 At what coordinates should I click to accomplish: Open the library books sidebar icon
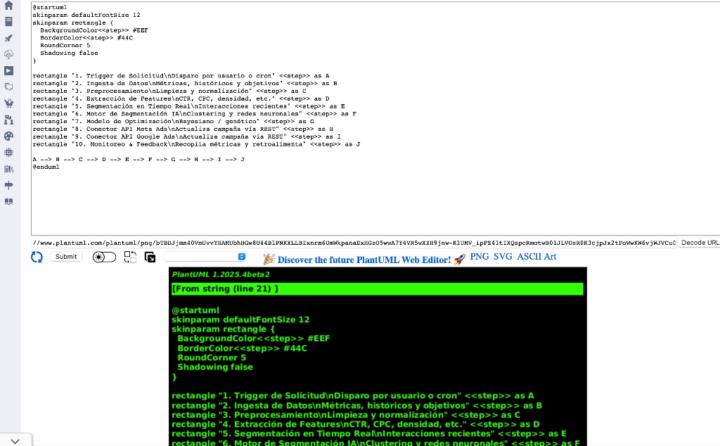coord(9,169)
